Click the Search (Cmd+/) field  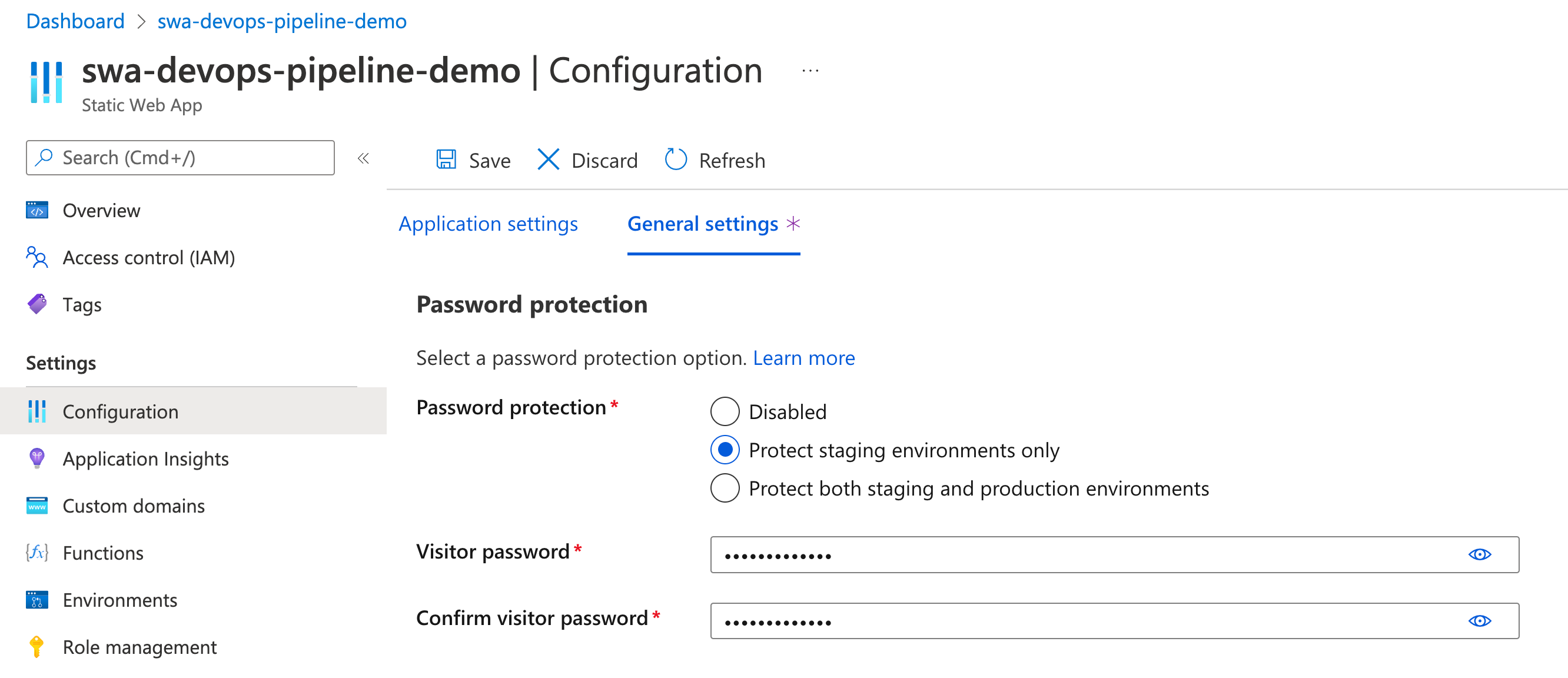click(x=180, y=158)
